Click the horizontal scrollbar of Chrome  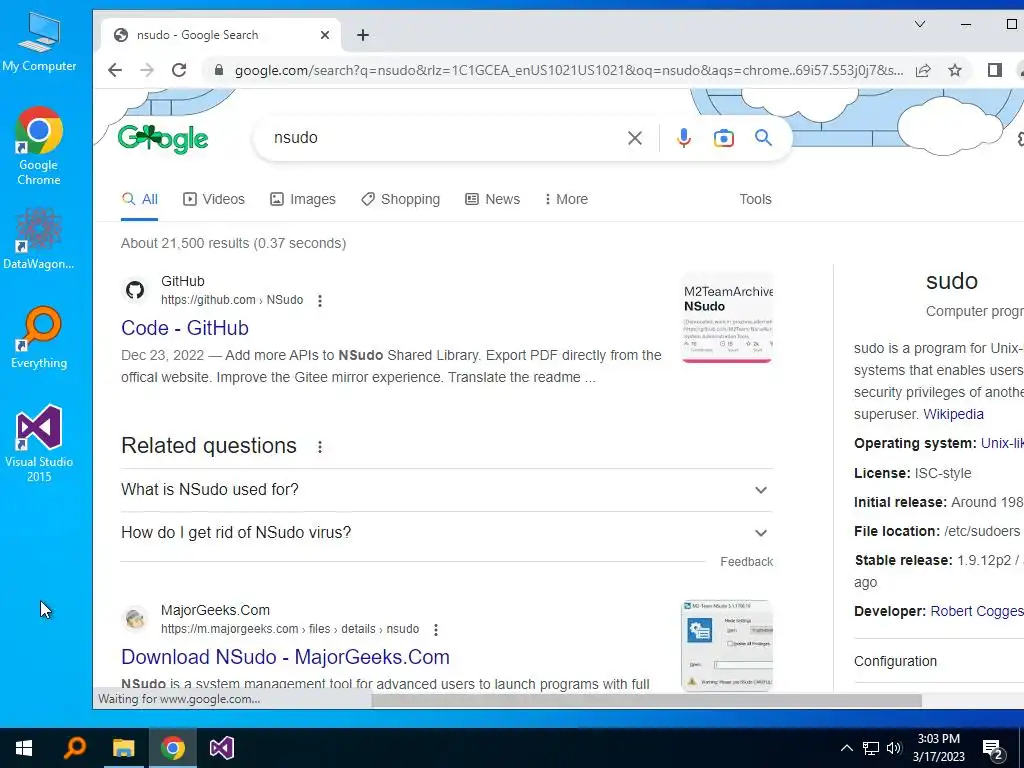pos(647,701)
